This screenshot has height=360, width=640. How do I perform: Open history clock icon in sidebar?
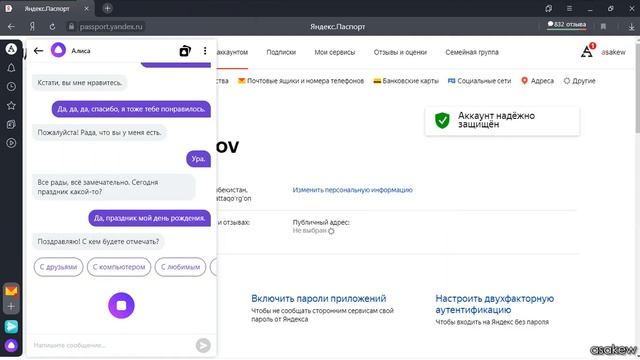[x=11, y=87]
